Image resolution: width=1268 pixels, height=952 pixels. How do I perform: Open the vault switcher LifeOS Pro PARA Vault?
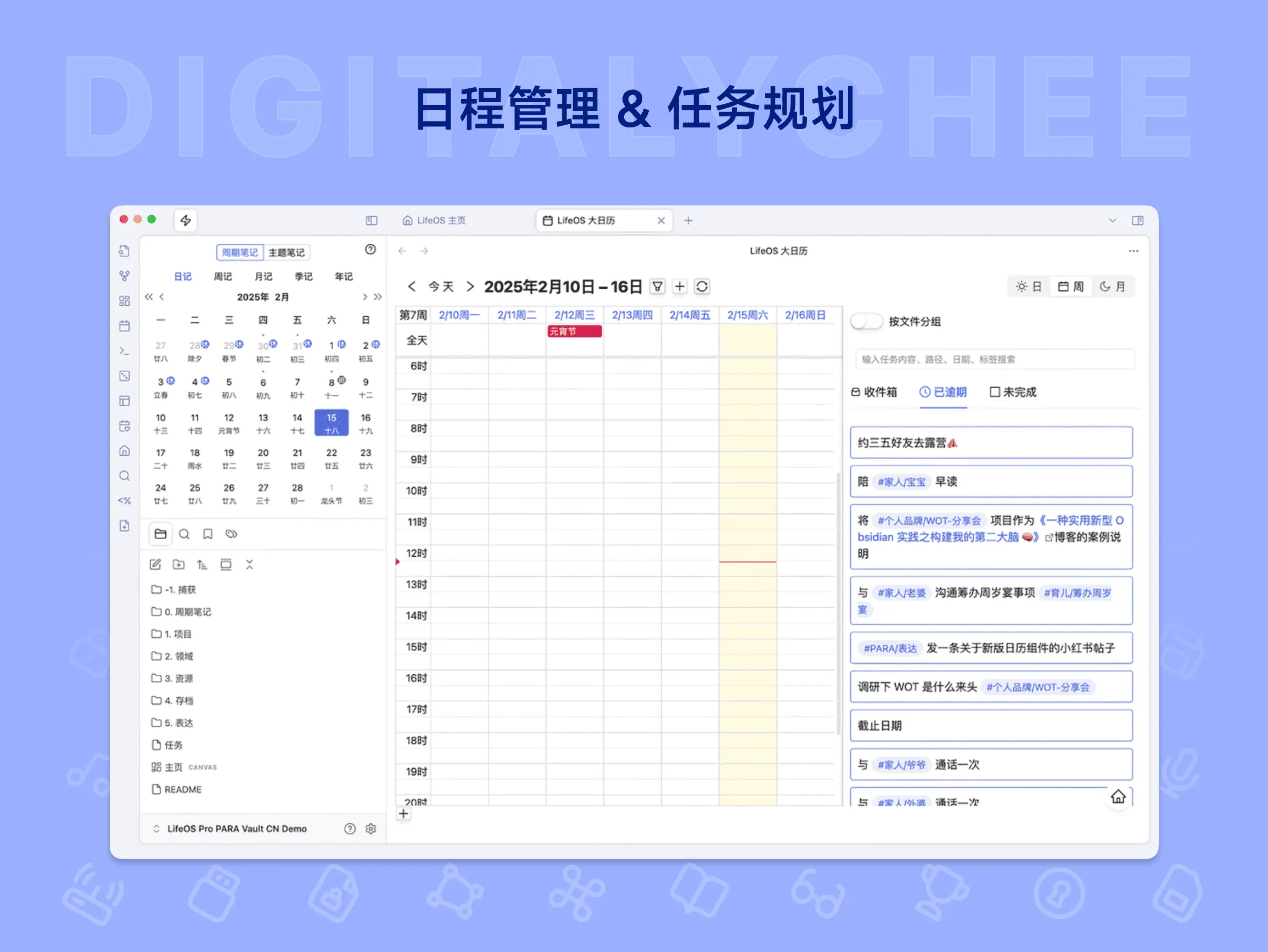click(x=236, y=828)
